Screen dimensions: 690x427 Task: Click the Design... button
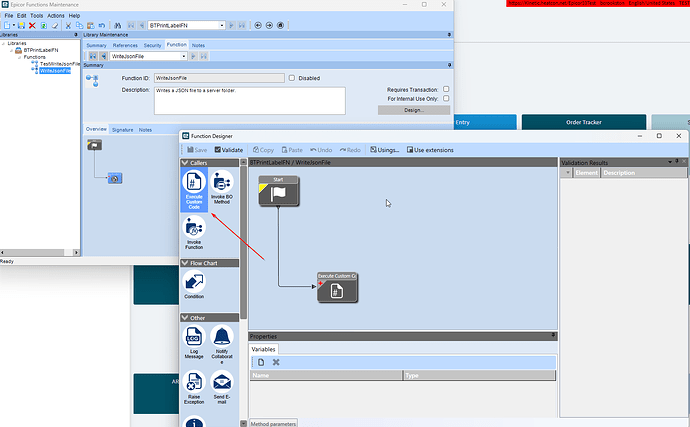tap(414, 110)
